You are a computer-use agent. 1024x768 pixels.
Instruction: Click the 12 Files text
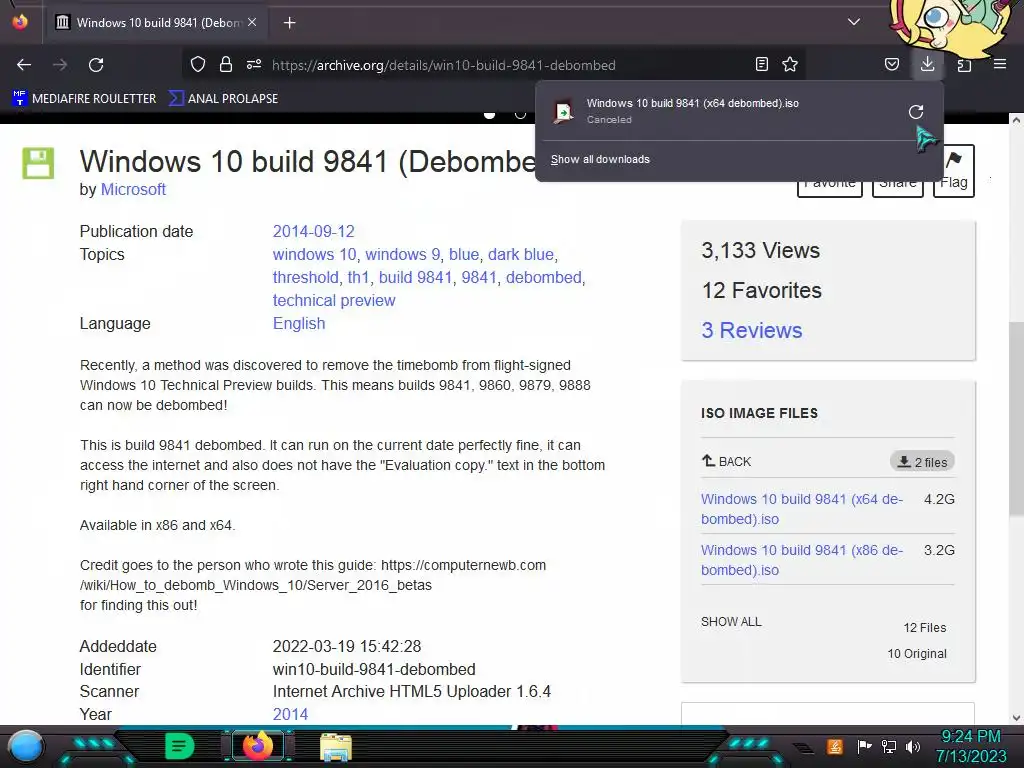tap(925, 628)
